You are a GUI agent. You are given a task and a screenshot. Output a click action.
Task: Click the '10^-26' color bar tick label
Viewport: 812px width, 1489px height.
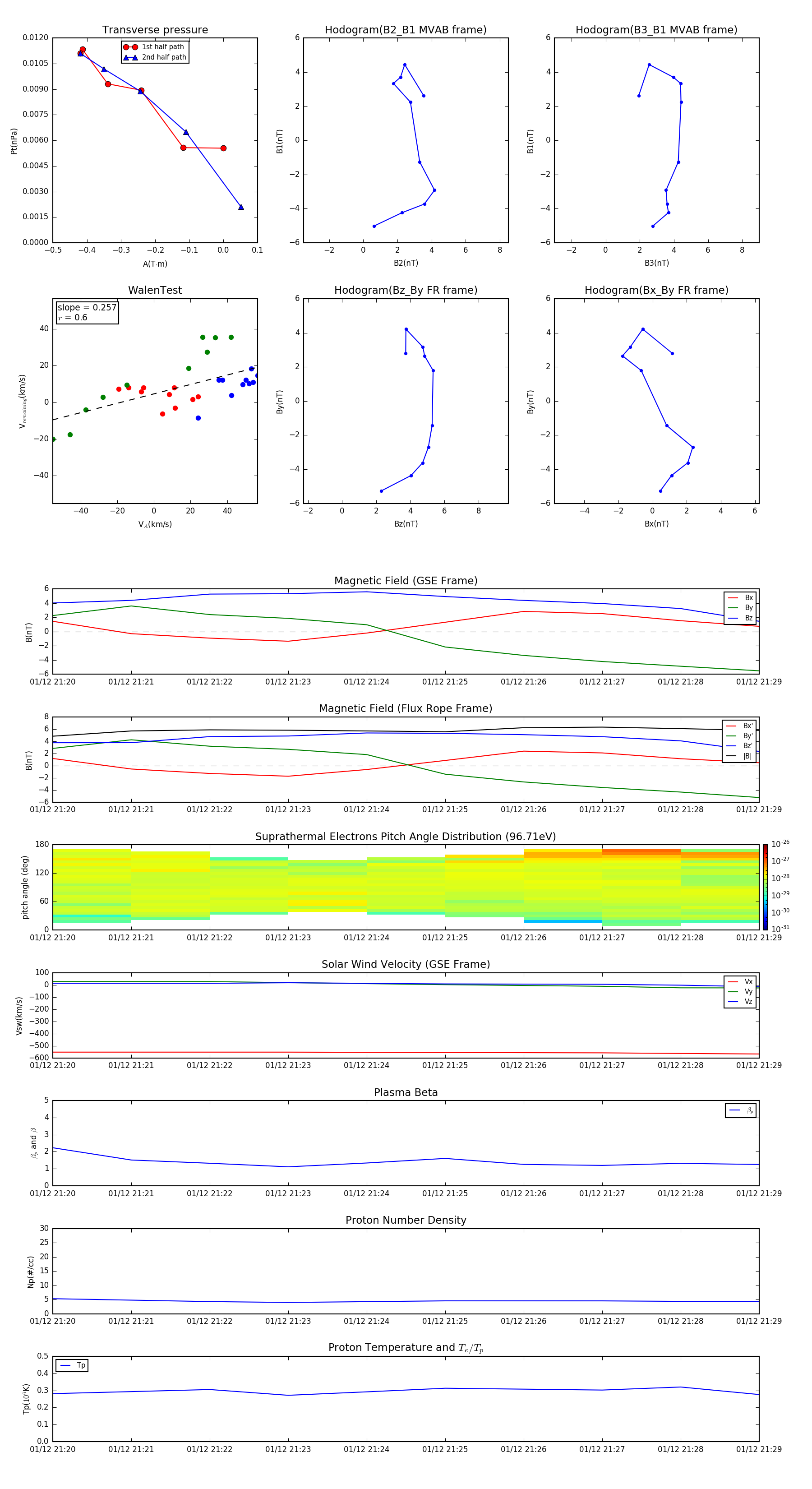(x=780, y=844)
